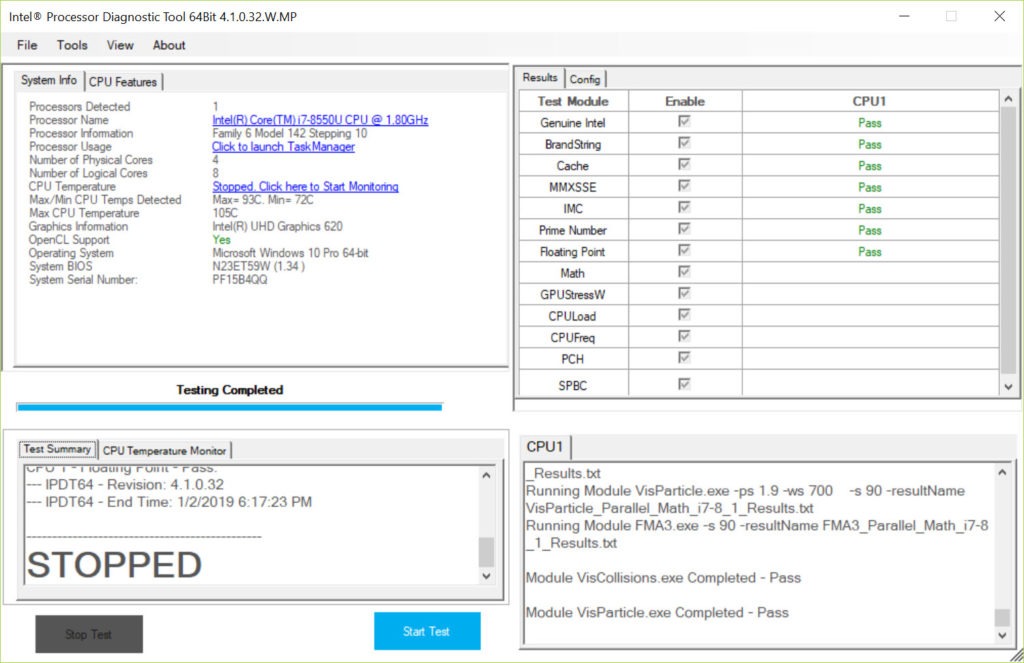The image size is (1024, 663).
Task: Toggle the CPULoad enable checkbox
Action: click(684, 315)
